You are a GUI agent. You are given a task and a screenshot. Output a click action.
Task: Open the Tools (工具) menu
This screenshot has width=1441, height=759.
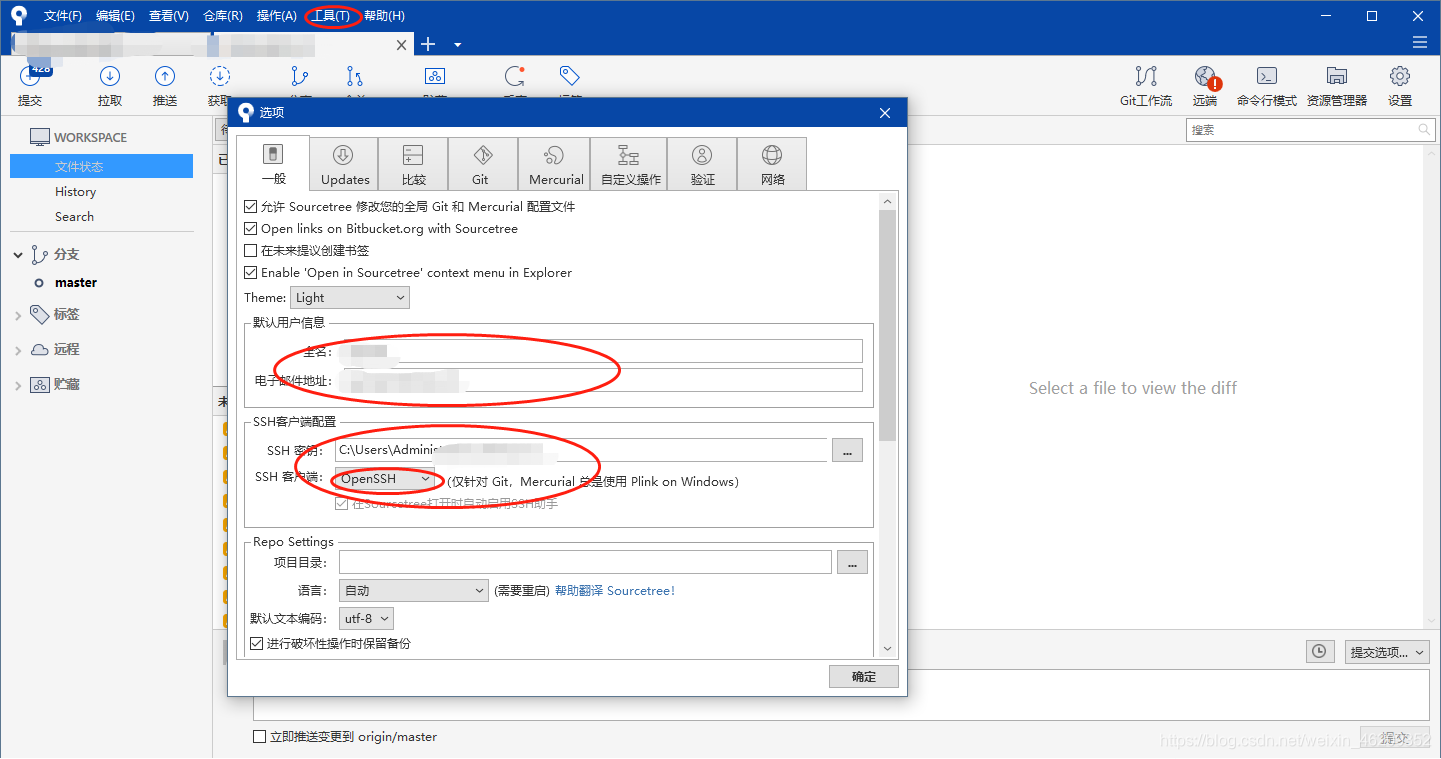click(x=331, y=16)
